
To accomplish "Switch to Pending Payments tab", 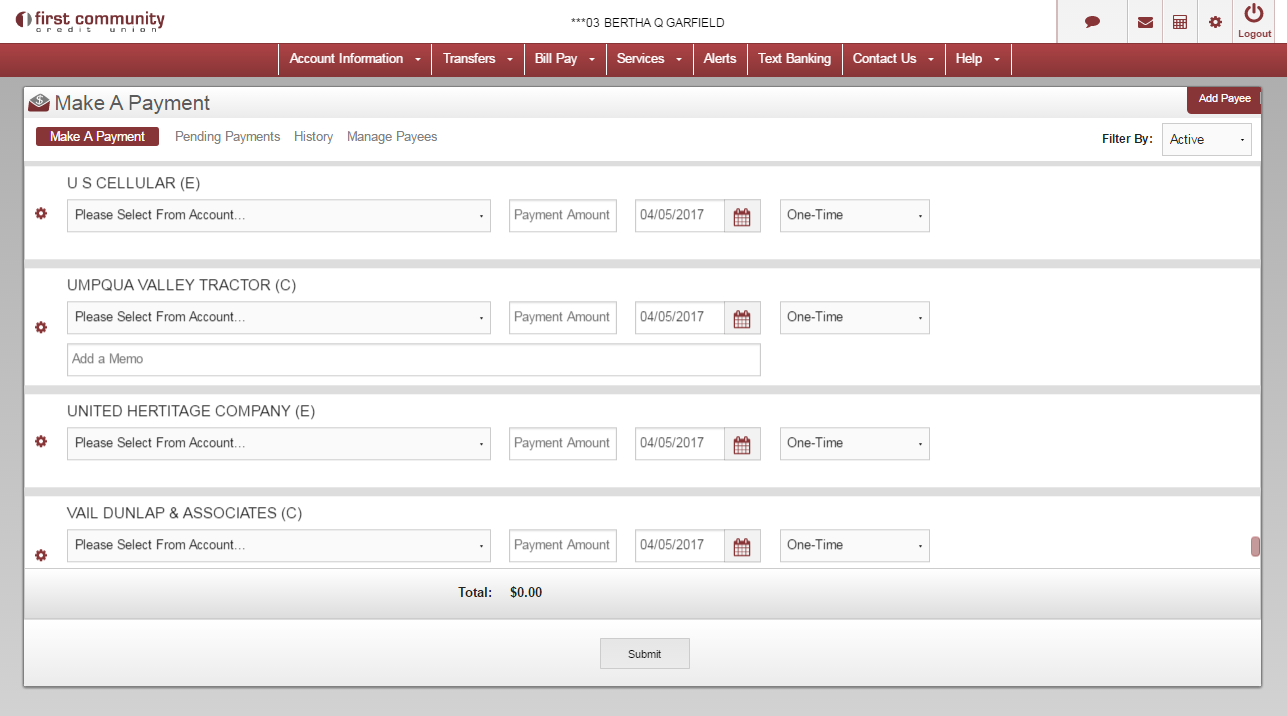I will [x=227, y=137].
